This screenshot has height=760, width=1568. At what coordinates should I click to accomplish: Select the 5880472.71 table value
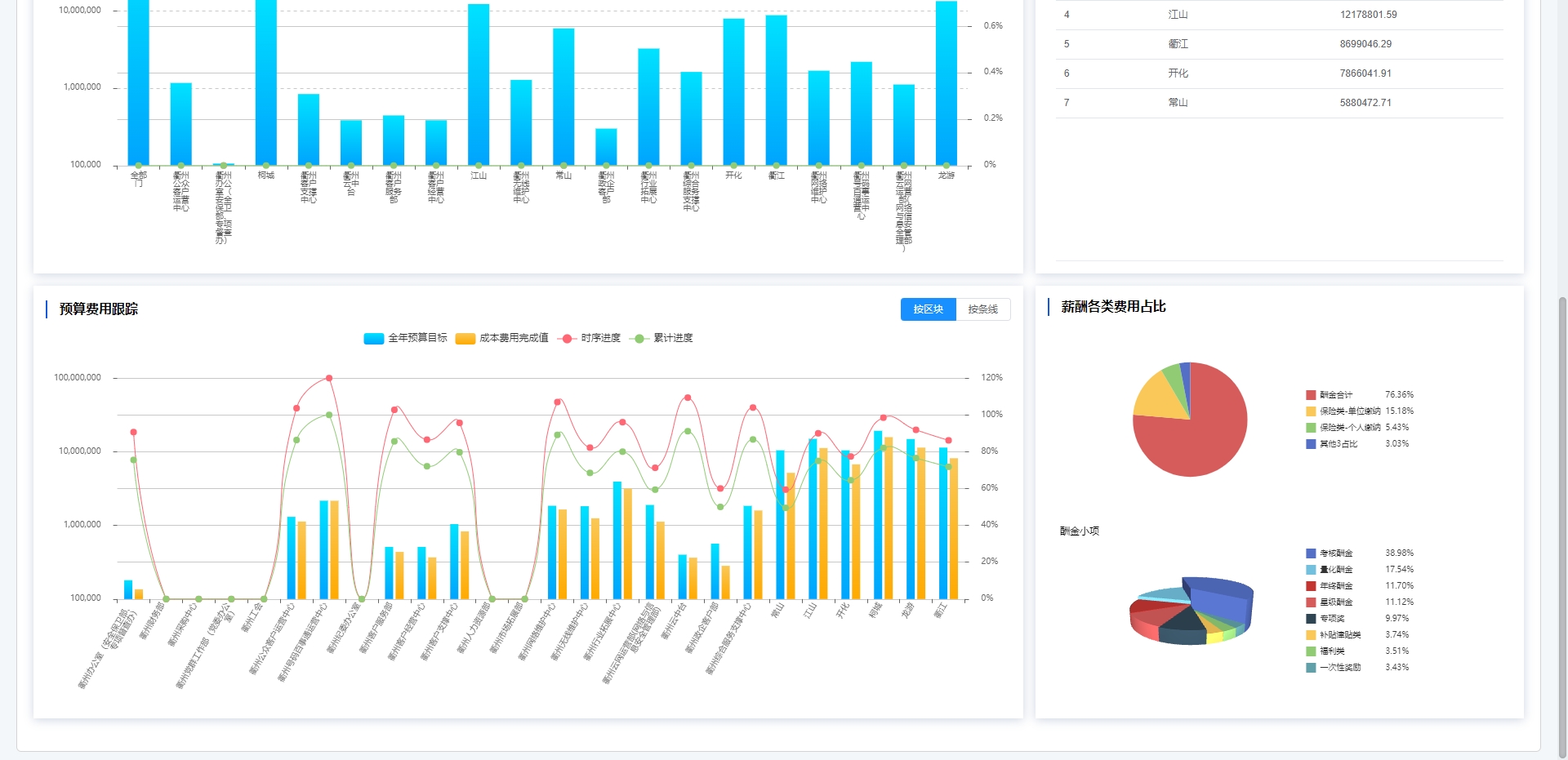pyautogui.click(x=1365, y=103)
